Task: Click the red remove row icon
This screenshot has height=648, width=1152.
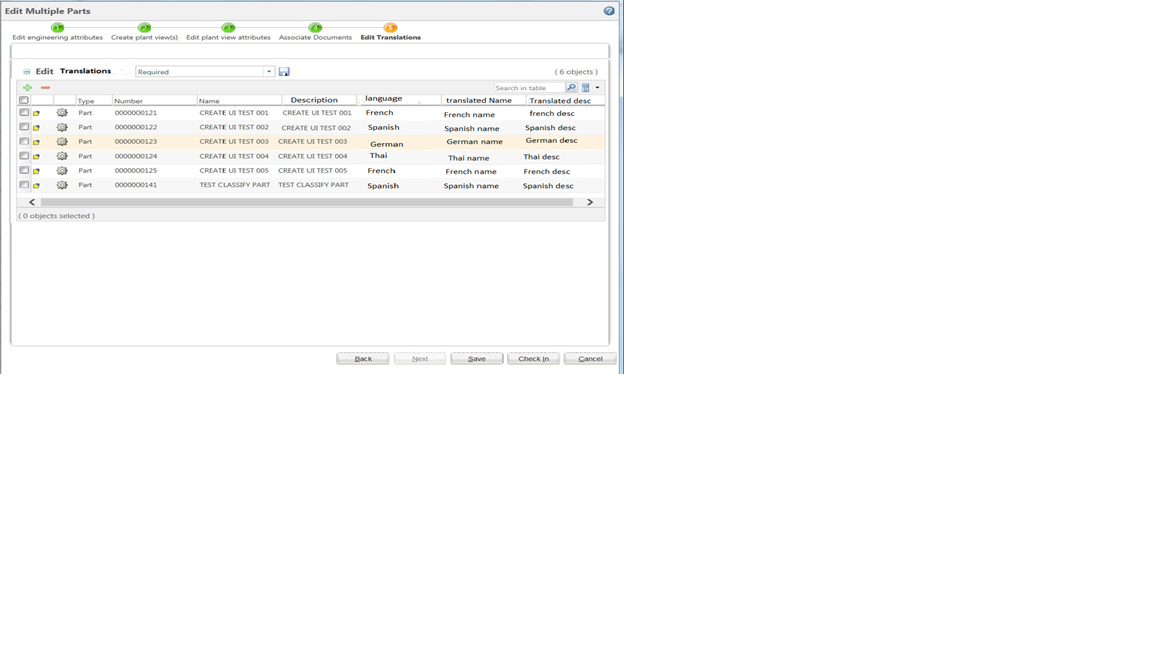Action: 46,87
